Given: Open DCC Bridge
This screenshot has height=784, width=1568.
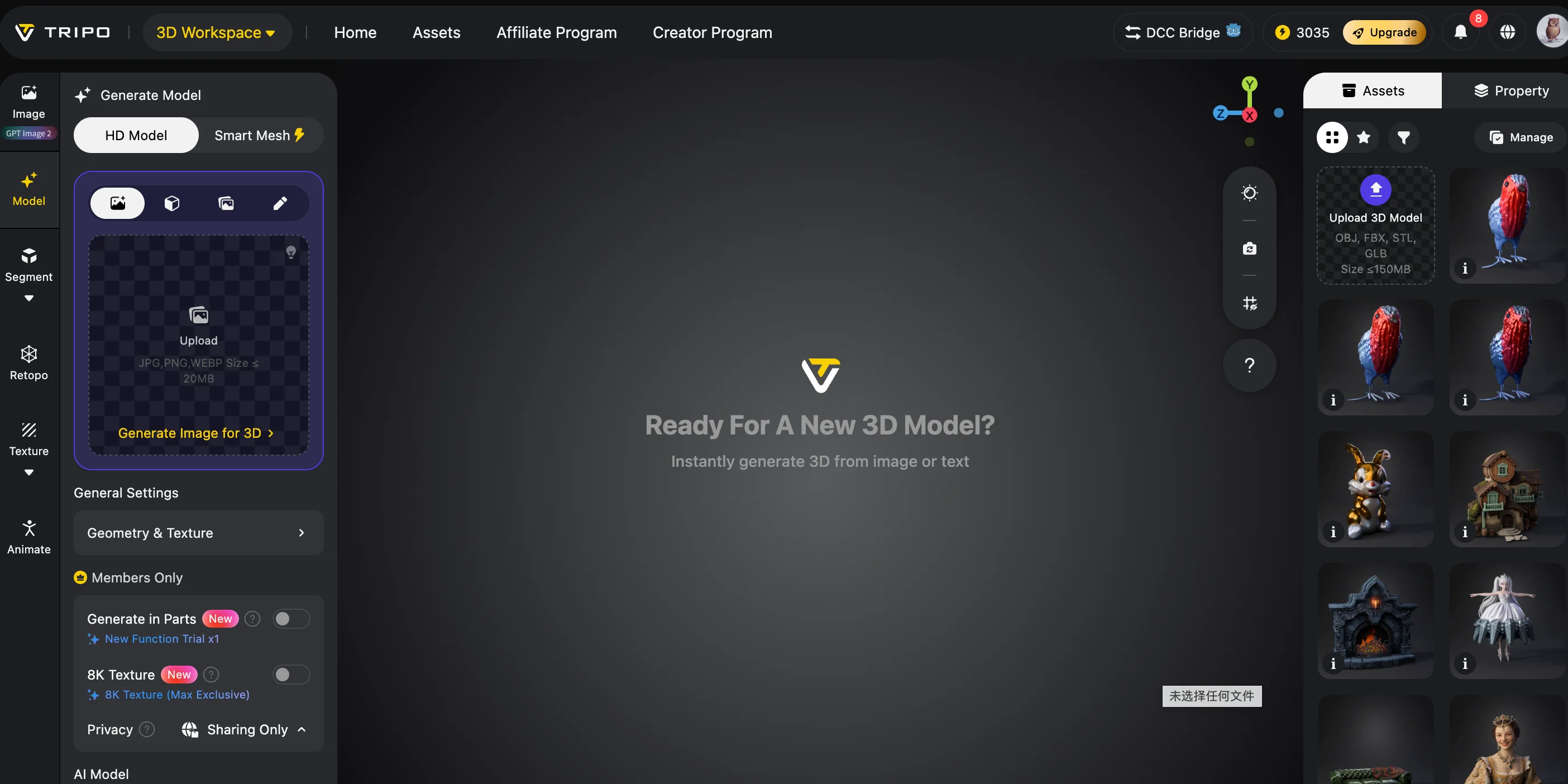Looking at the screenshot, I should click(1182, 32).
